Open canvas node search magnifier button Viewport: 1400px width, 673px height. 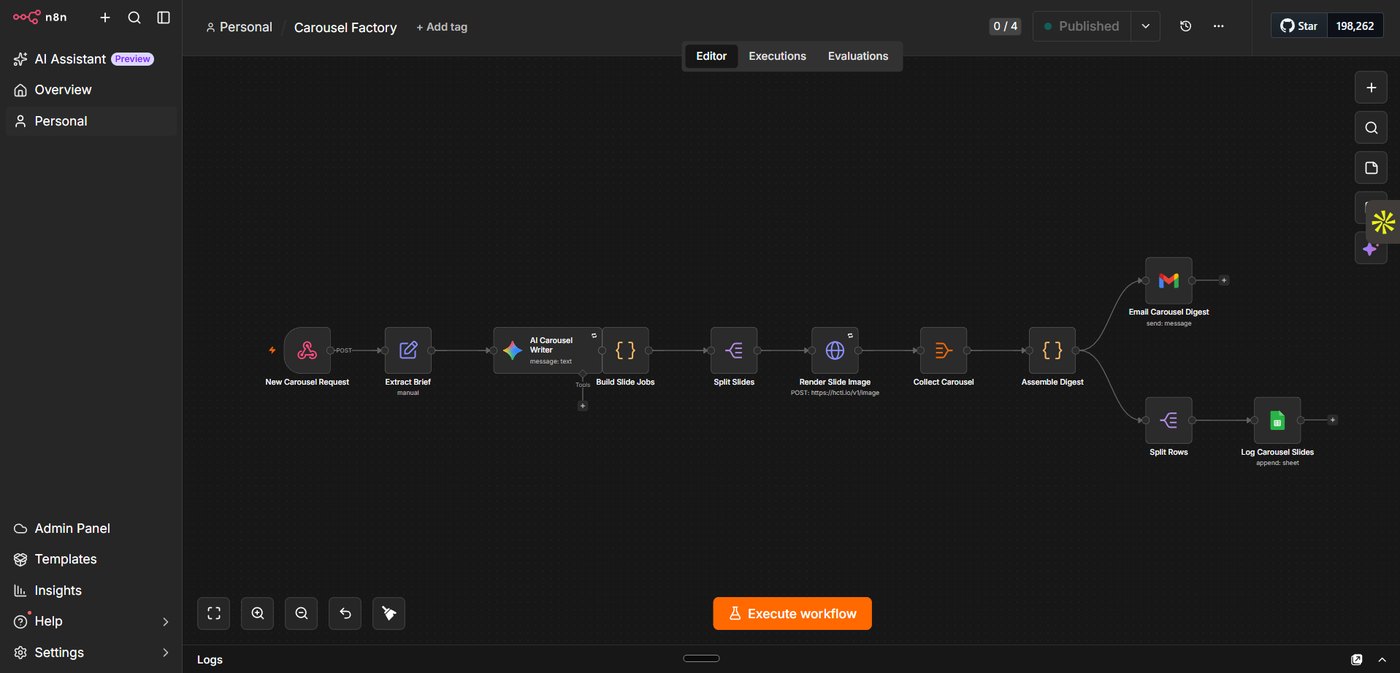pyautogui.click(x=1371, y=127)
